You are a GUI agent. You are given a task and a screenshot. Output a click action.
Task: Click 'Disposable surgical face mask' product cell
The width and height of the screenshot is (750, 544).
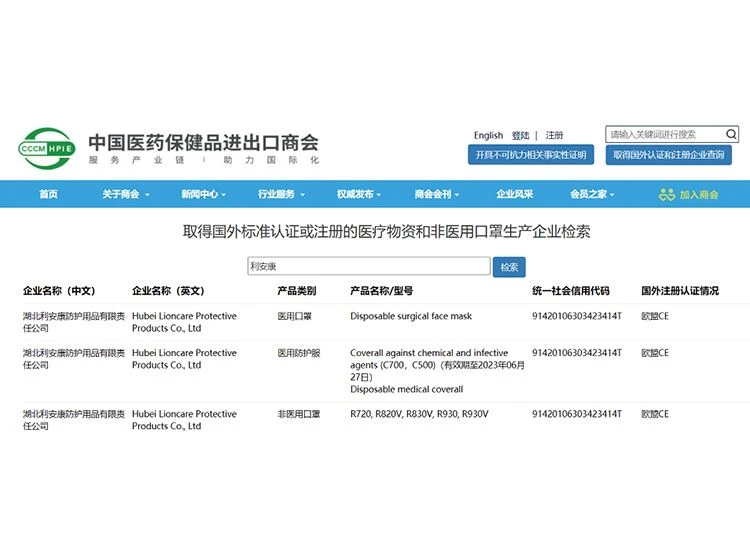click(x=411, y=316)
